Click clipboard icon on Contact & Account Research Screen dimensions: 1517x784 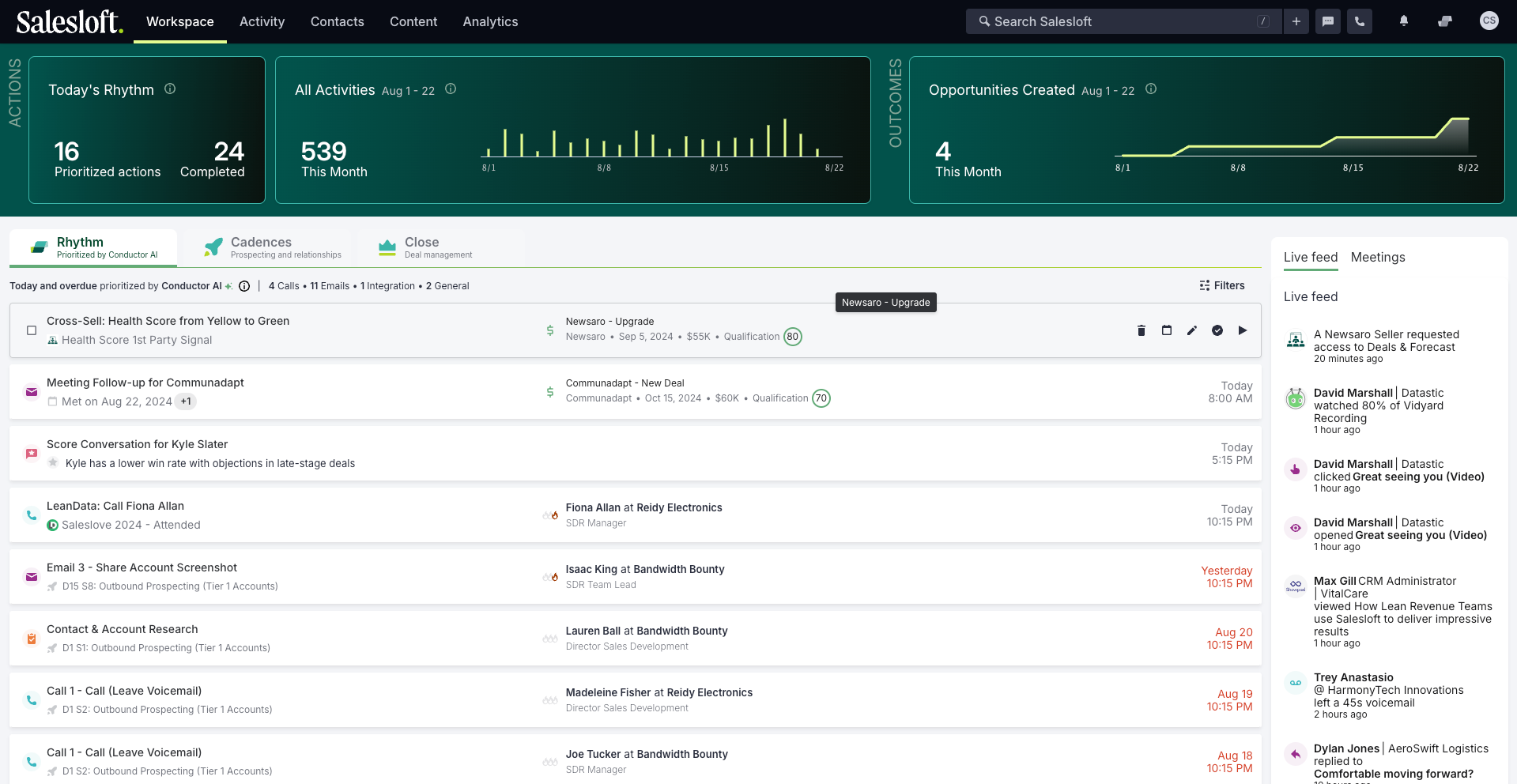(x=32, y=639)
